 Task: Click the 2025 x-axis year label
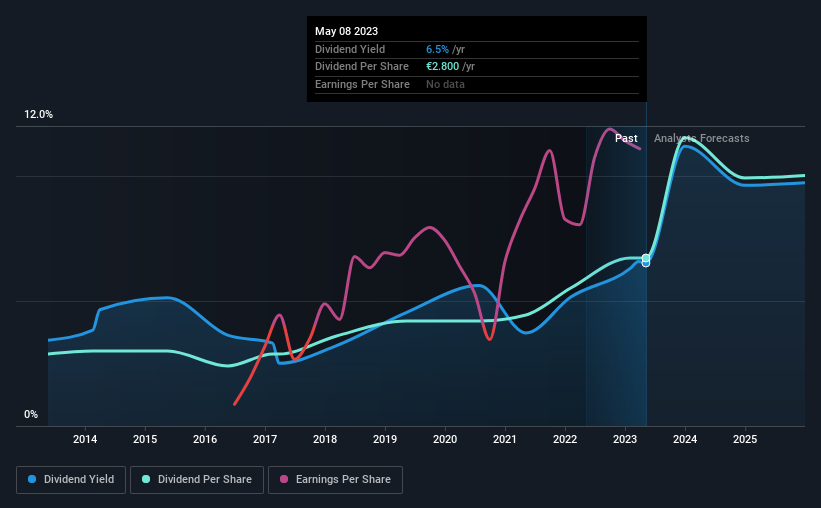[745, 439]
